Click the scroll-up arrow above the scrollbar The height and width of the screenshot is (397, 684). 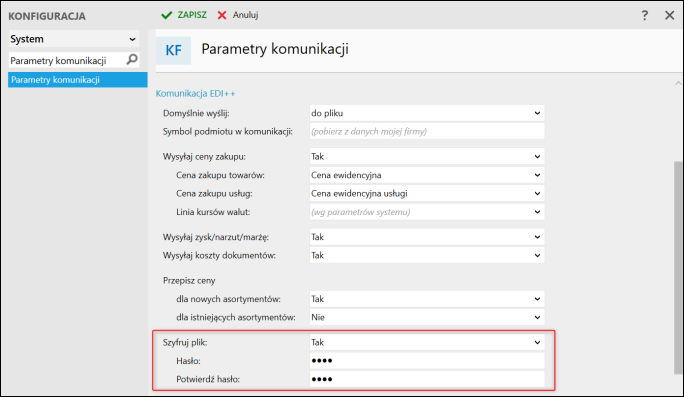[x=678, y=83]
